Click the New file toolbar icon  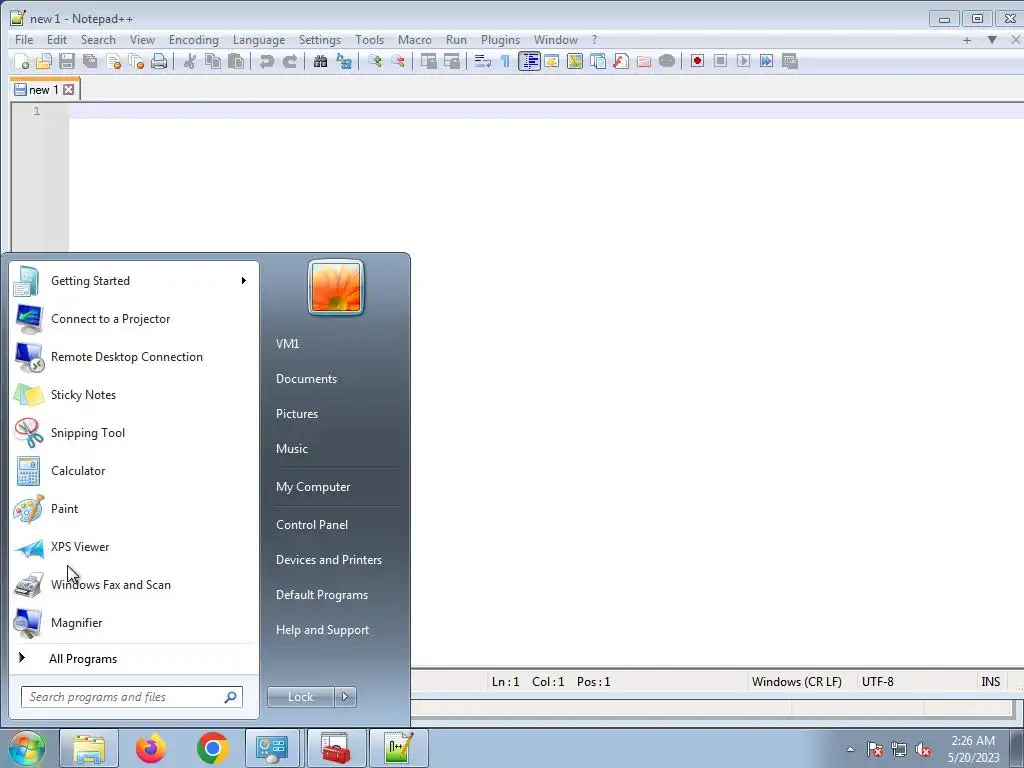22,61
